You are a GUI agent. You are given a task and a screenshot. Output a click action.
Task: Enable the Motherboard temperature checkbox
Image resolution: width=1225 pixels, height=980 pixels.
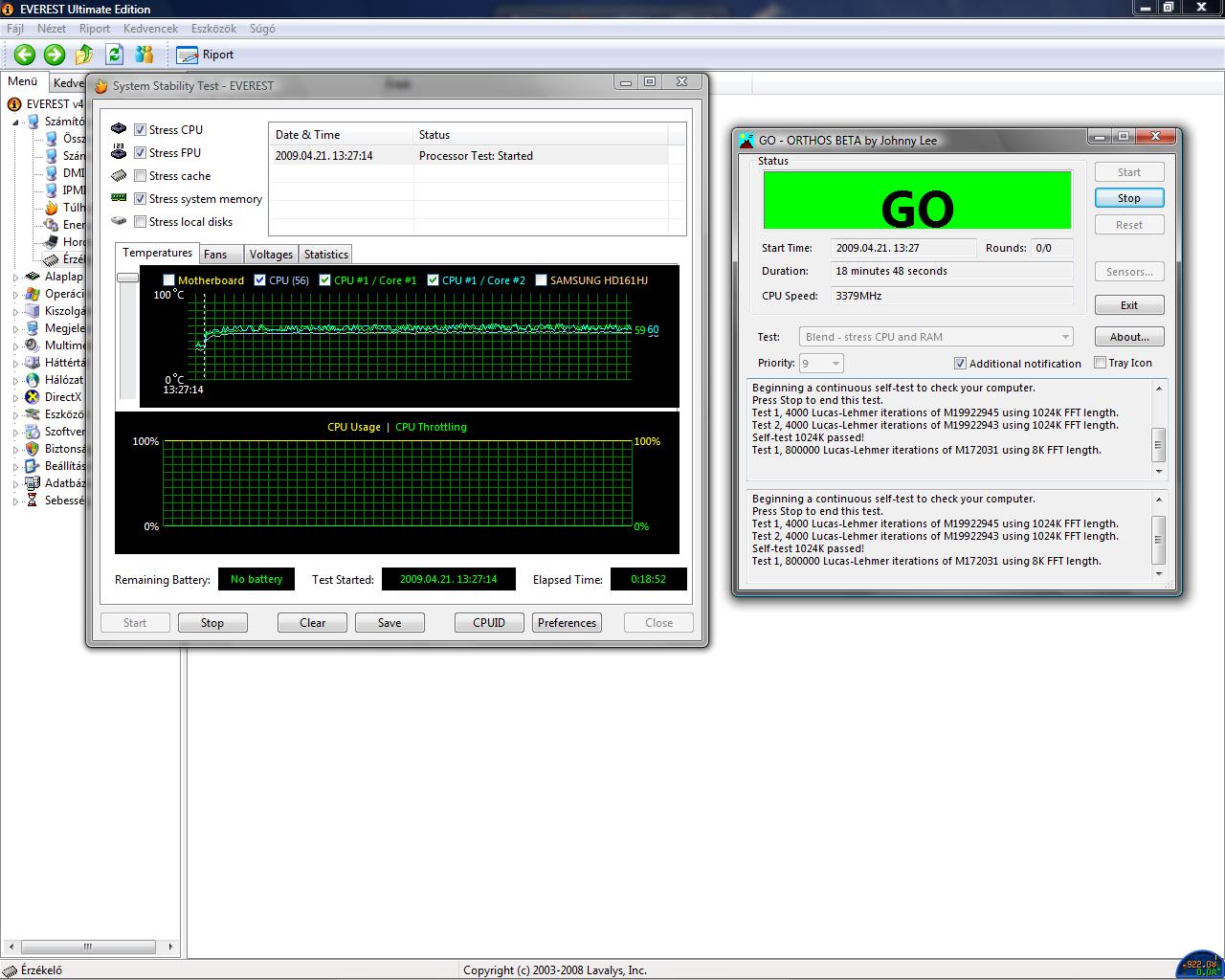[169, 280]
